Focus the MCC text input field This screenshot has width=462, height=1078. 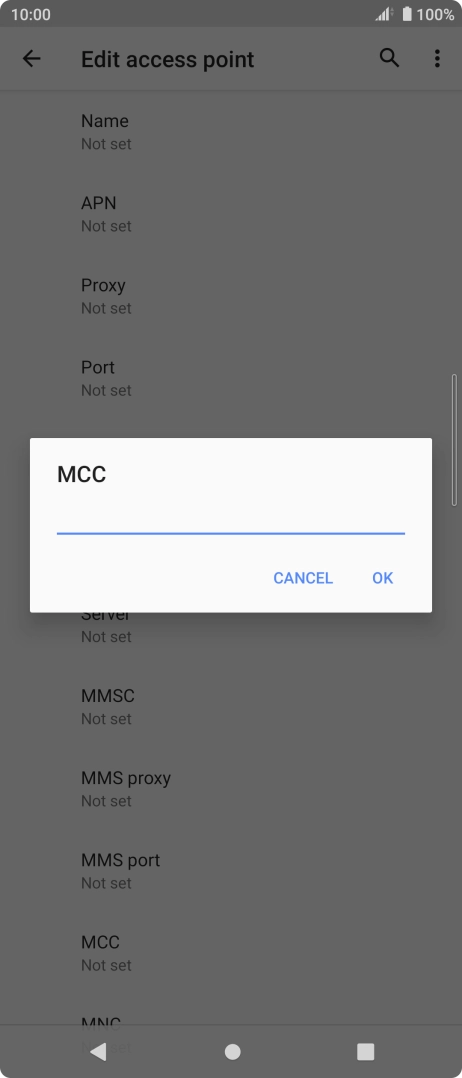[x=231, y=518]
